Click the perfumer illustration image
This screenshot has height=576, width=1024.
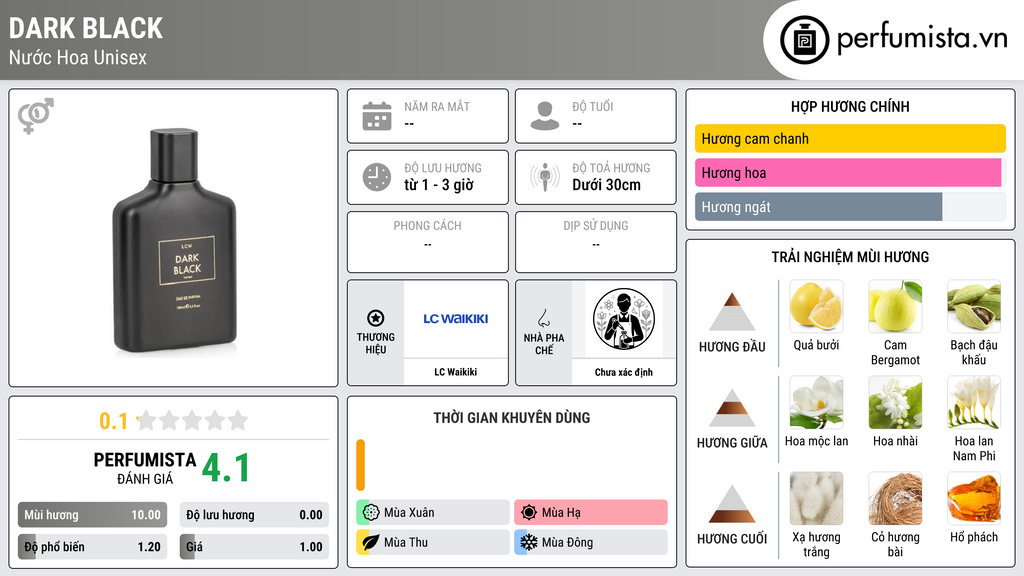[624, 319]
